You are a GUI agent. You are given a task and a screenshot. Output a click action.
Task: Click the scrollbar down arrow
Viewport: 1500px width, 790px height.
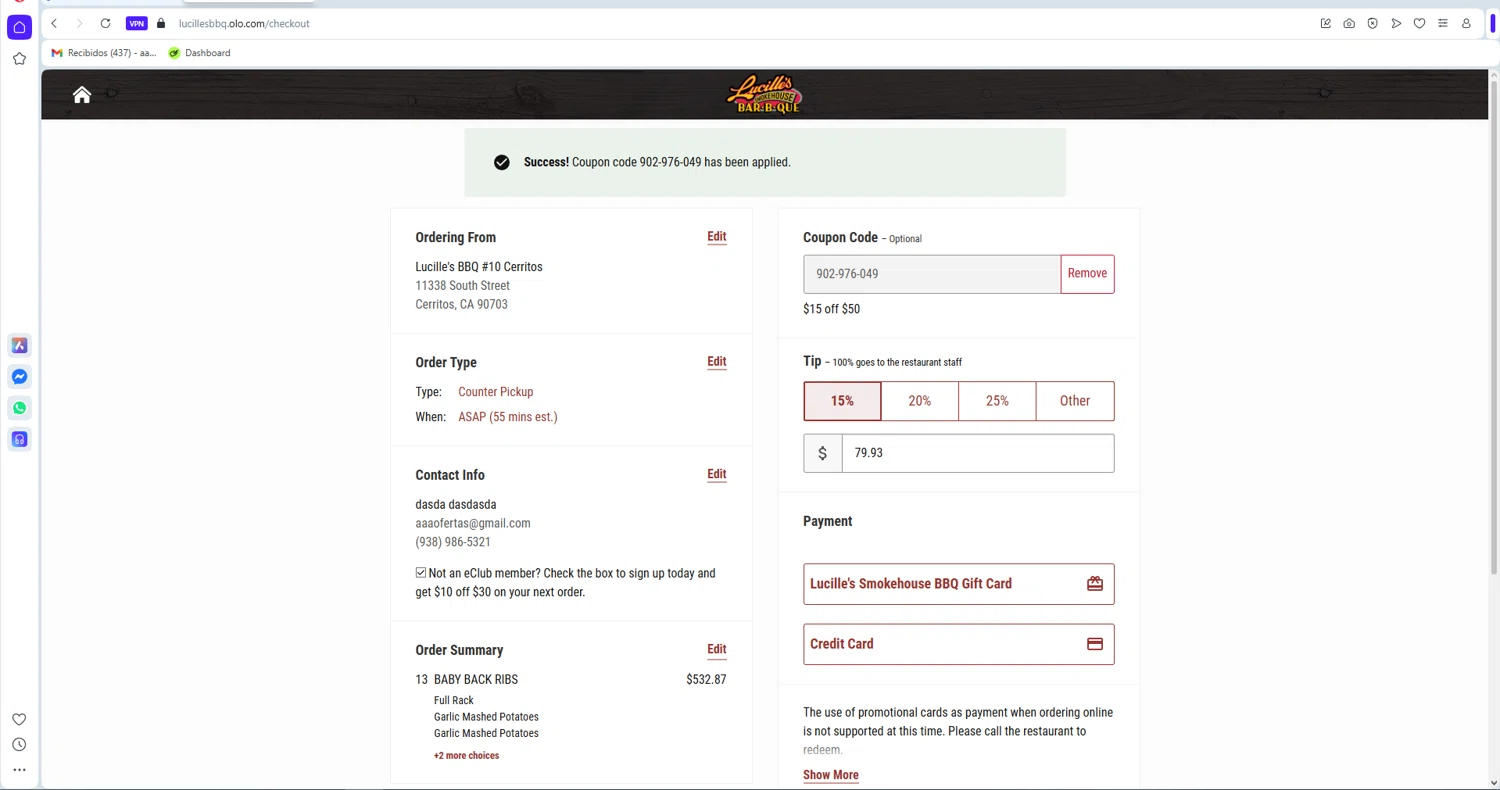click(1494, 783)
